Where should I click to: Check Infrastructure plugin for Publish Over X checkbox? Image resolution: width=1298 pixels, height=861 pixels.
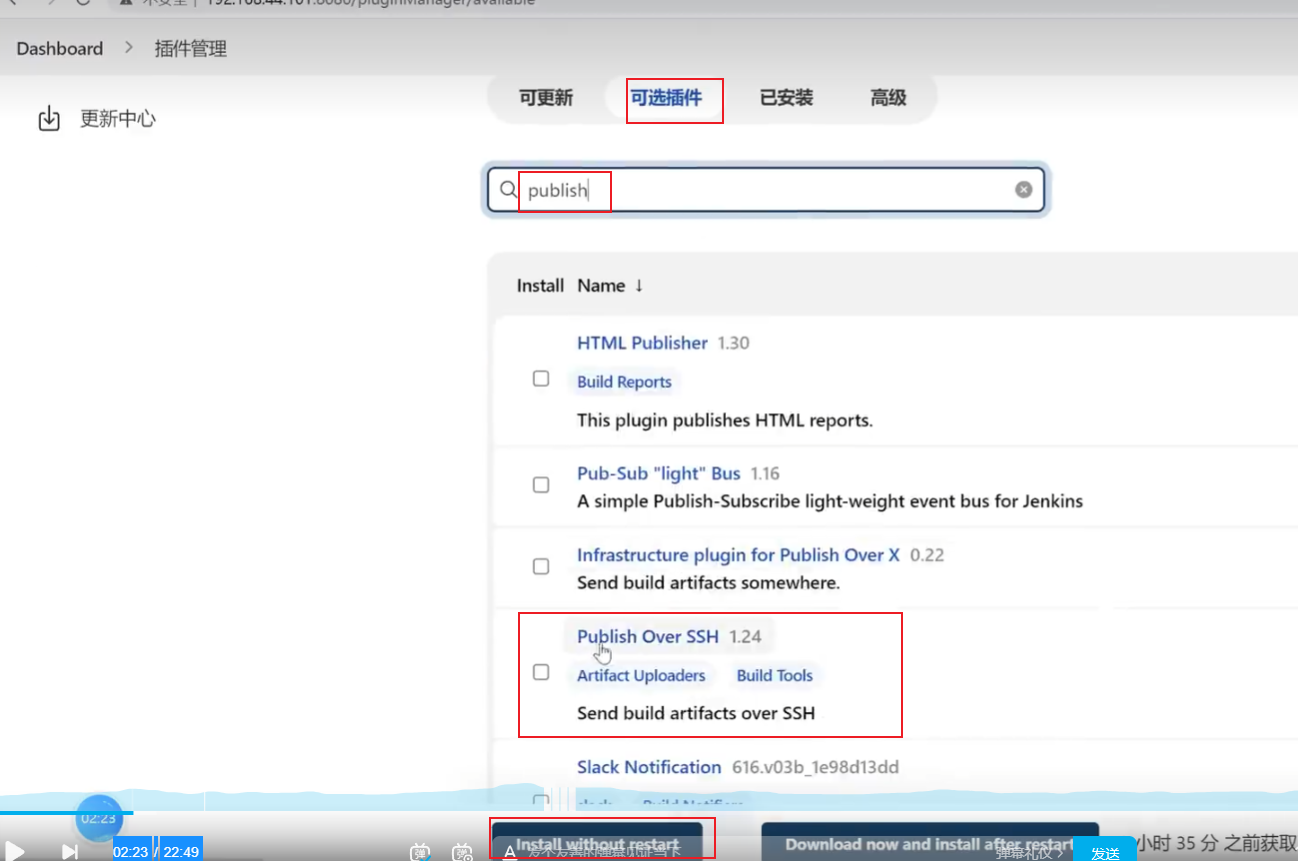pyautogui.click(x=541, y=566)
